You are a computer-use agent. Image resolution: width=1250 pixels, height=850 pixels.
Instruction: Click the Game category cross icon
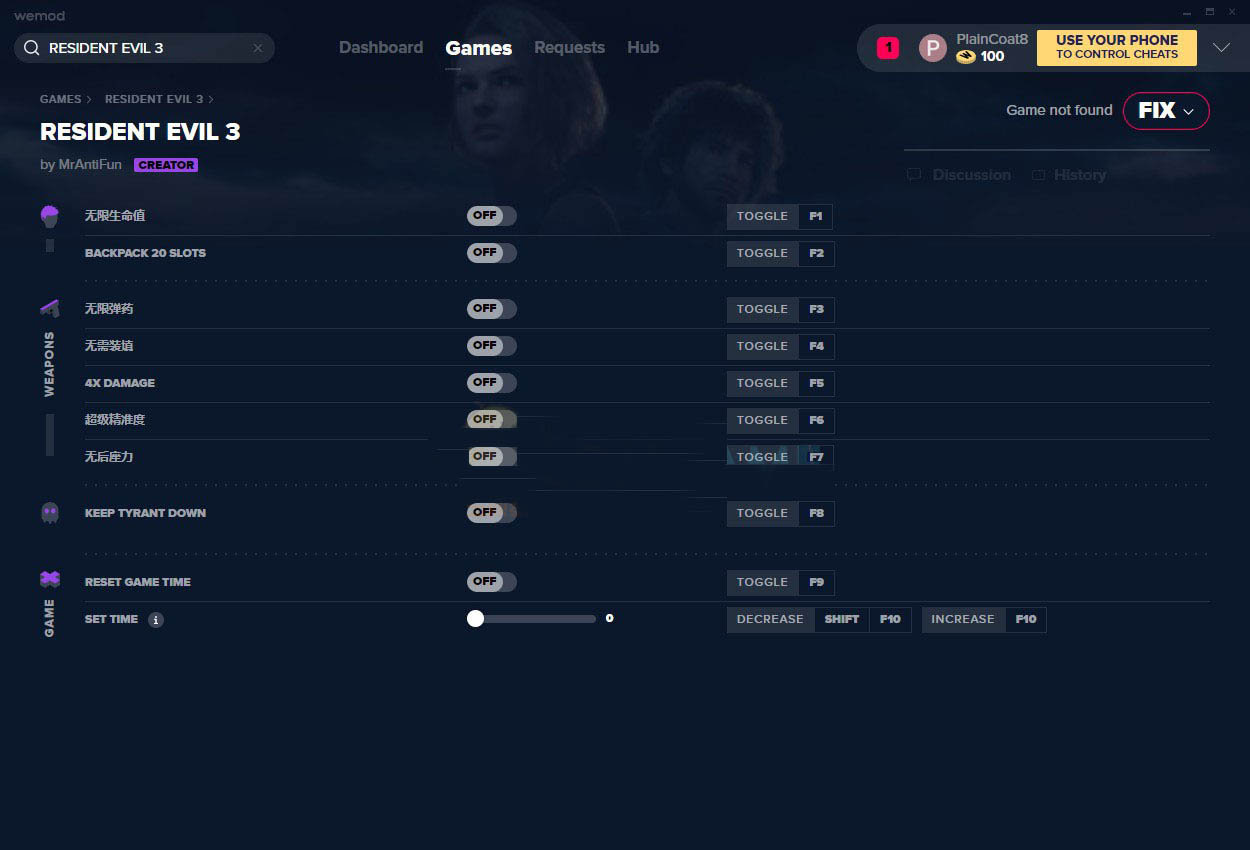(49, 579)
